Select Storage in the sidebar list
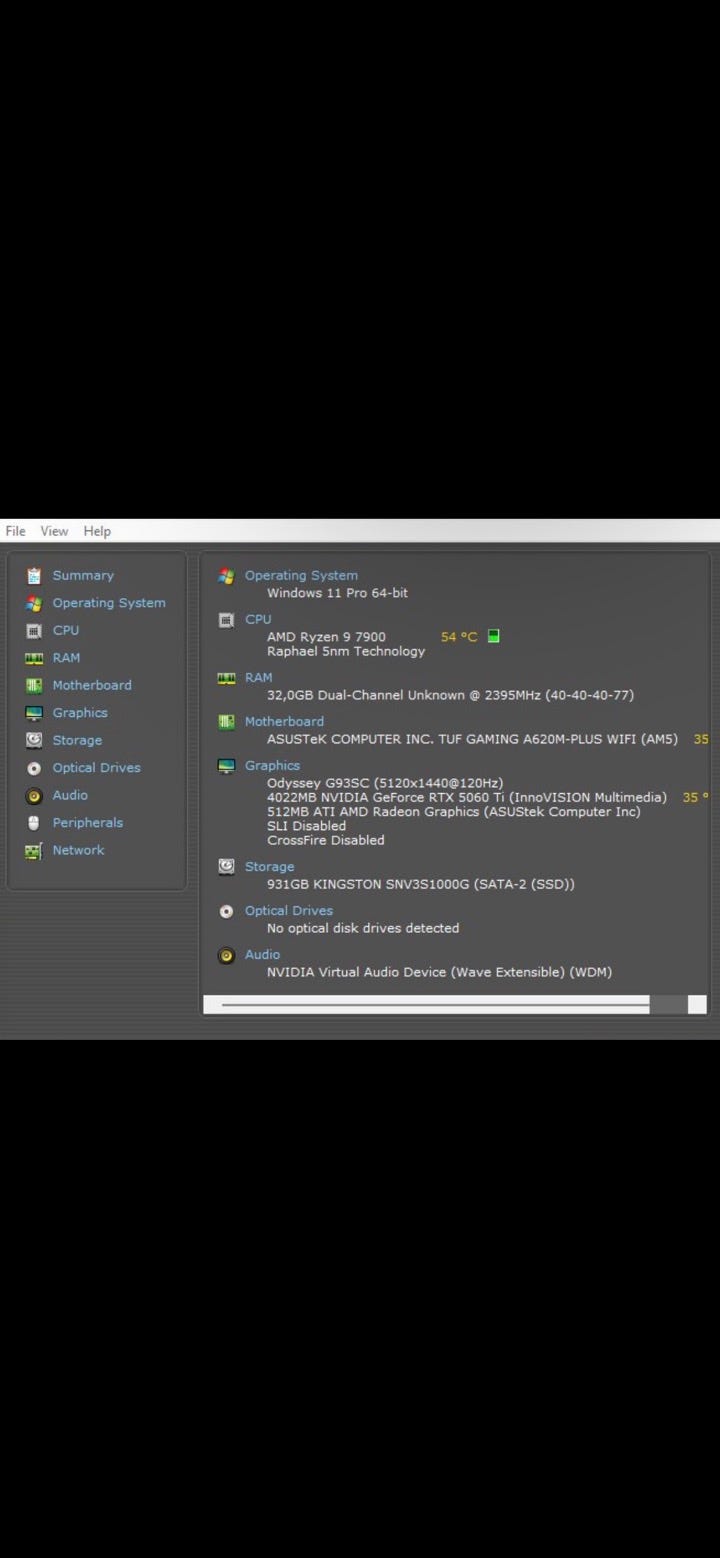The image size is (720, 1558). click(x=77, y=741)
